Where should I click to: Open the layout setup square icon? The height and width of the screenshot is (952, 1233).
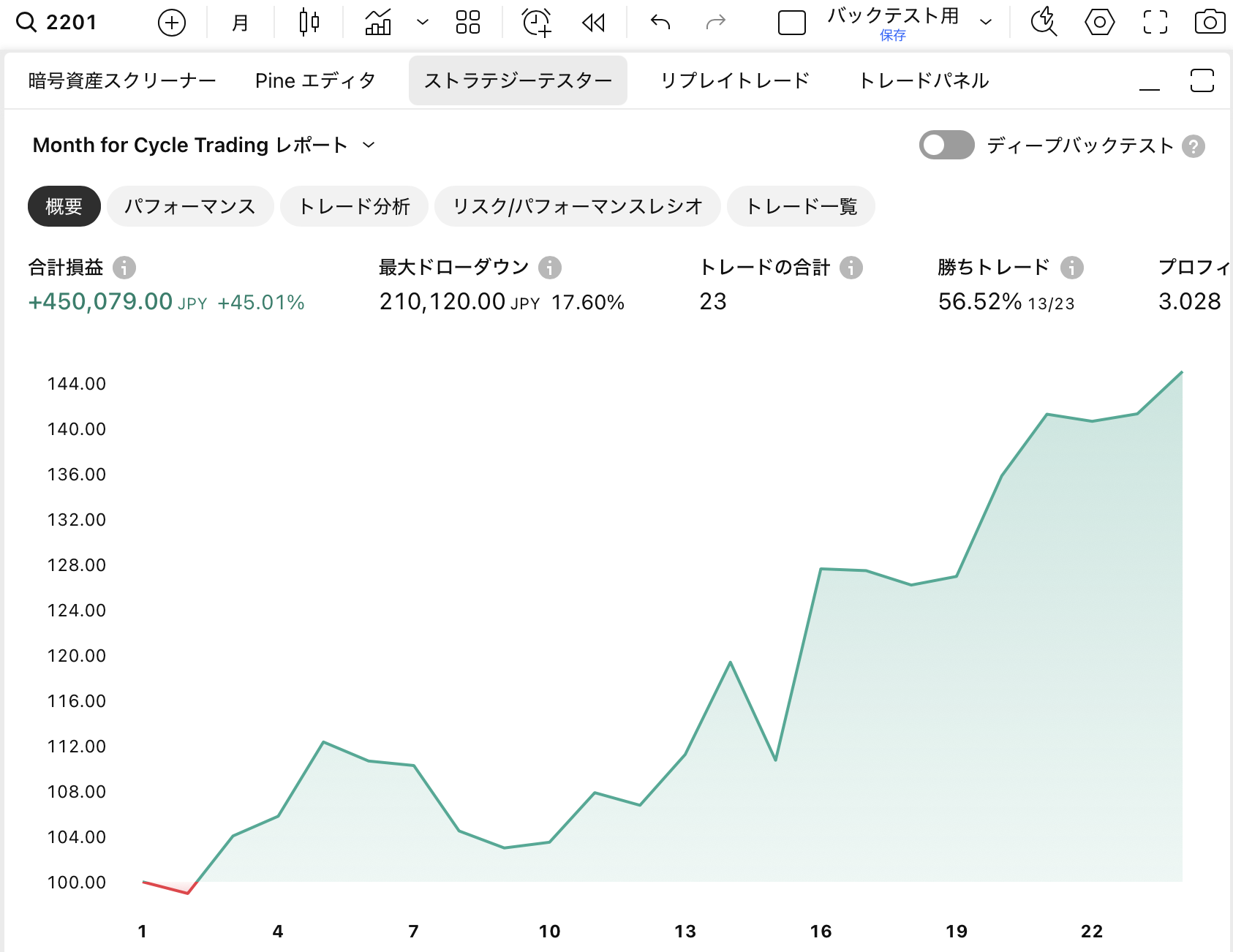(792, 23)
